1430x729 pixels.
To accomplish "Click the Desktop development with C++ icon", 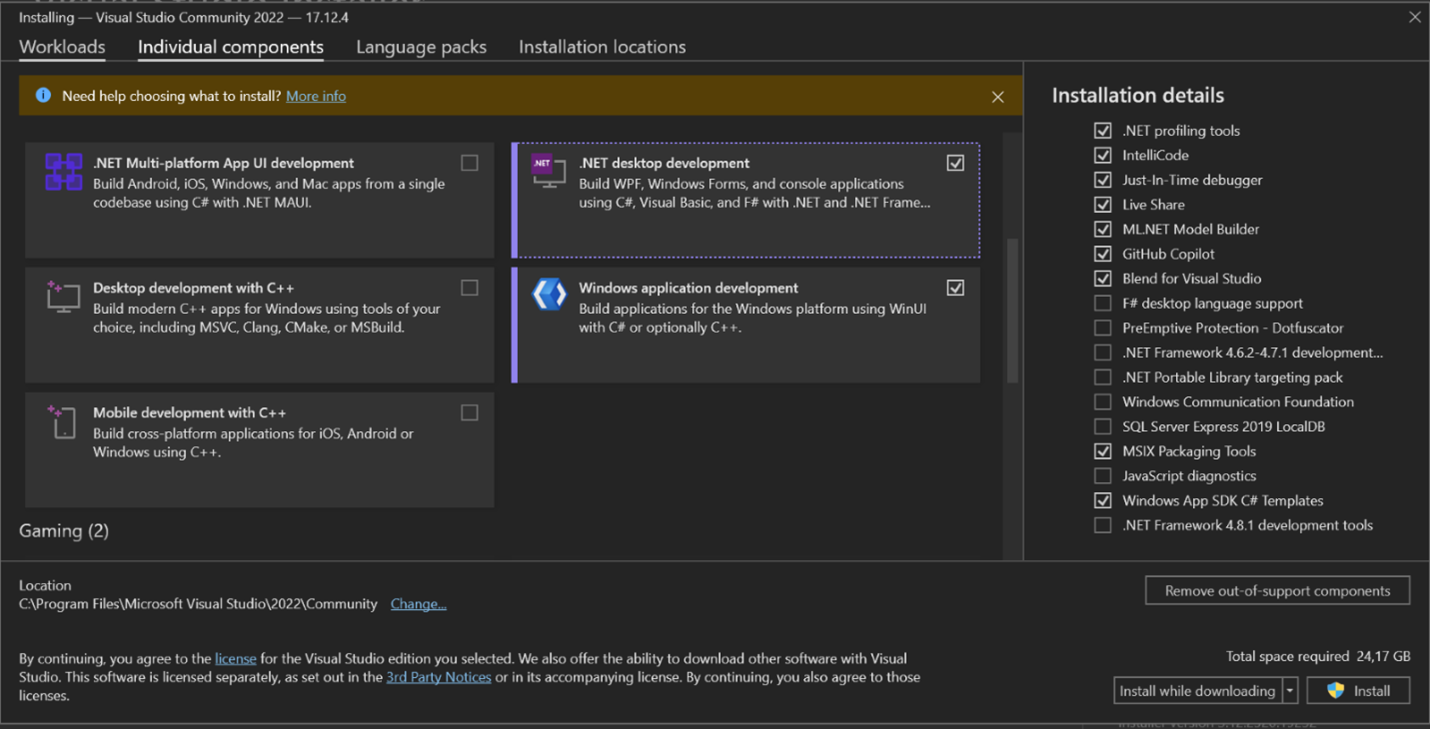I will [62, 296].
